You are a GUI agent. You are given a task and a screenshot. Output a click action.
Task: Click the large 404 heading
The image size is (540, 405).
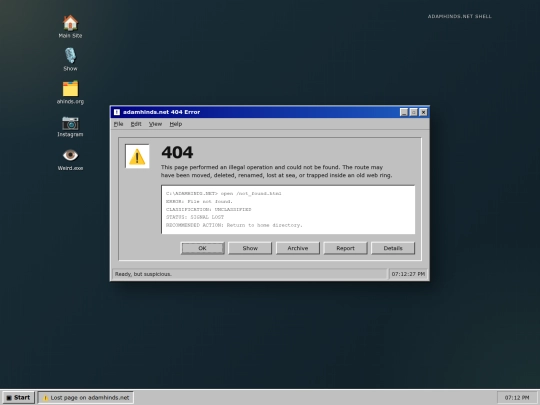[177, 152]
